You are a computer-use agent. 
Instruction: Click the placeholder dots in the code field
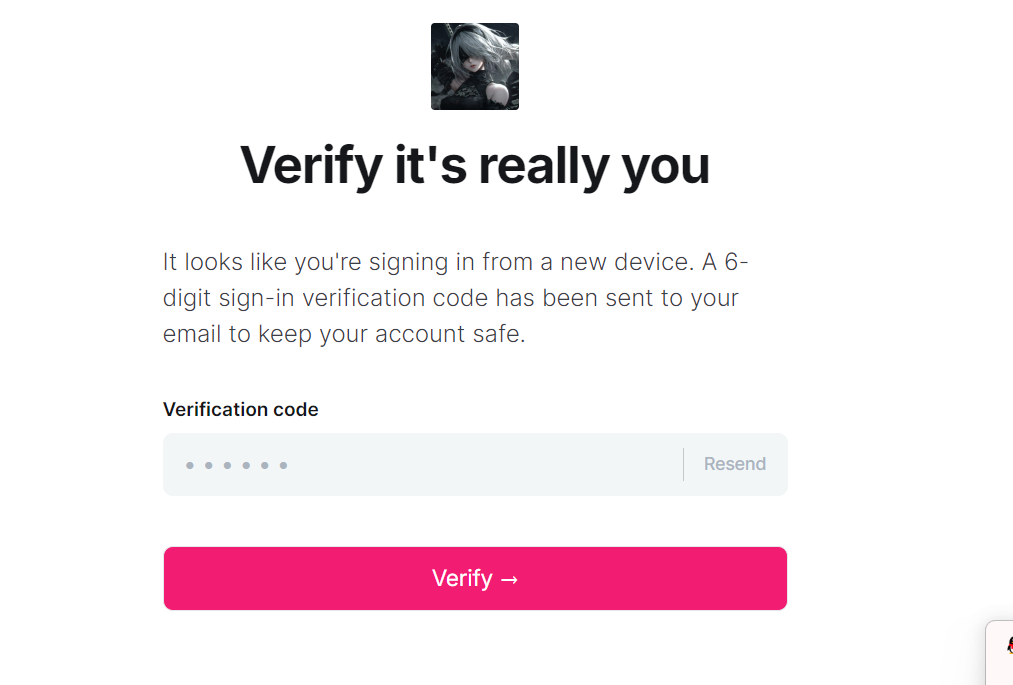click(x=236, y=465)
